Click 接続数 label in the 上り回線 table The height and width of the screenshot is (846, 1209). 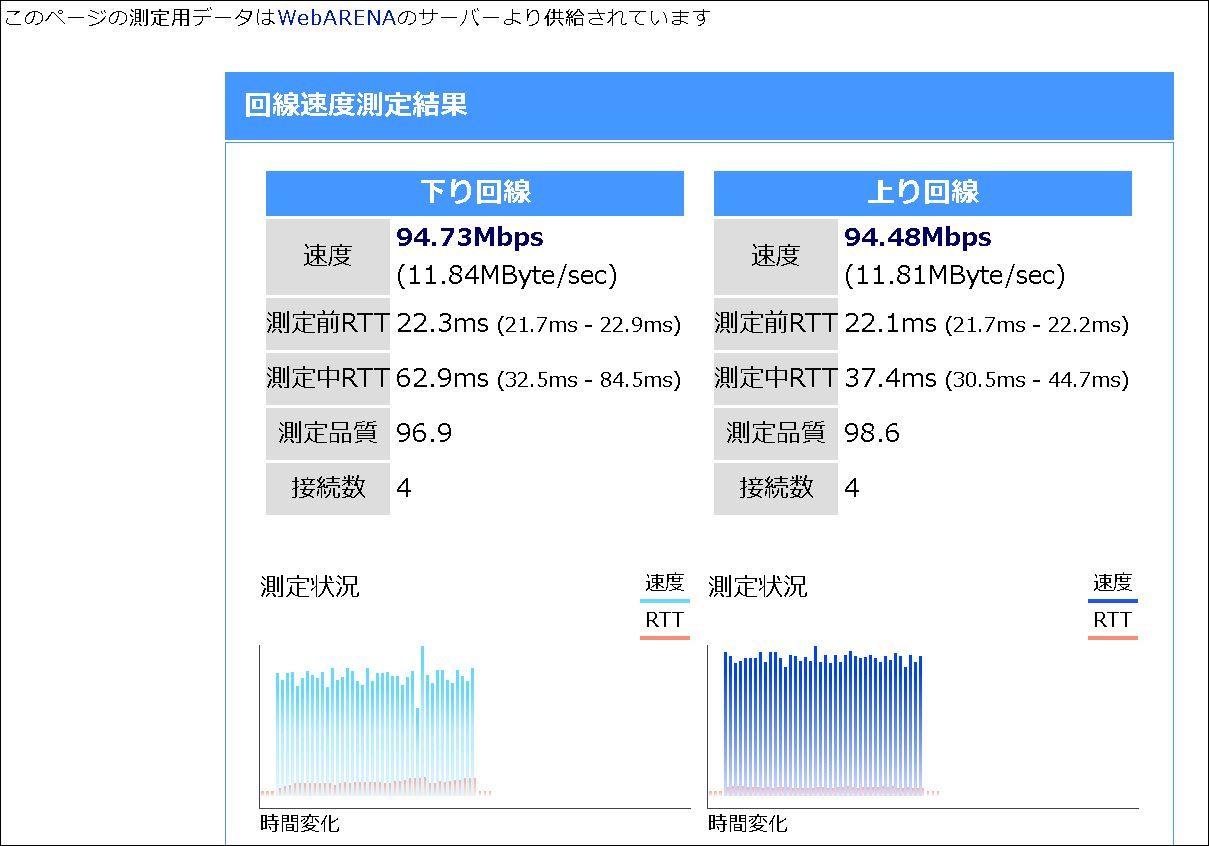[776, 488]
